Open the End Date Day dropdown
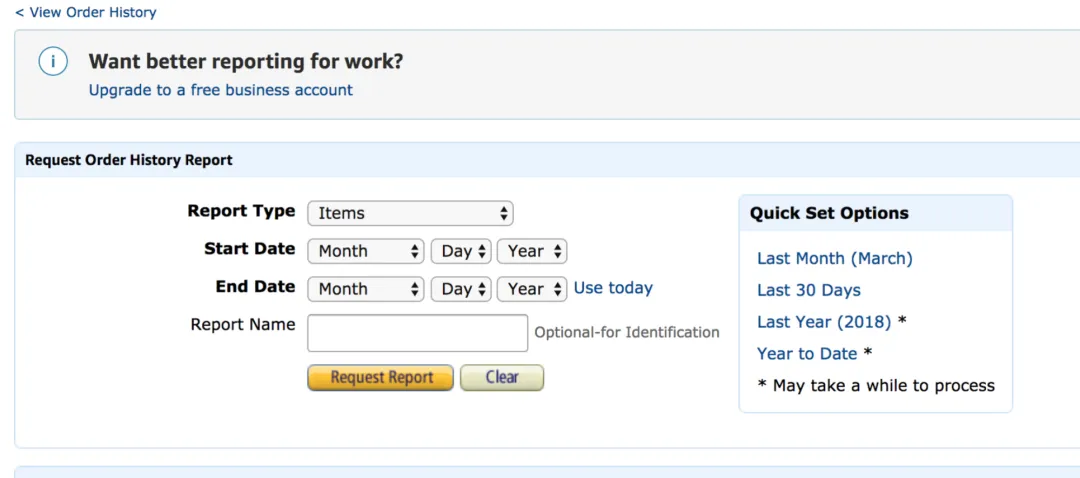Viewport: 1080px width, 478px height. tap(461, 289)
